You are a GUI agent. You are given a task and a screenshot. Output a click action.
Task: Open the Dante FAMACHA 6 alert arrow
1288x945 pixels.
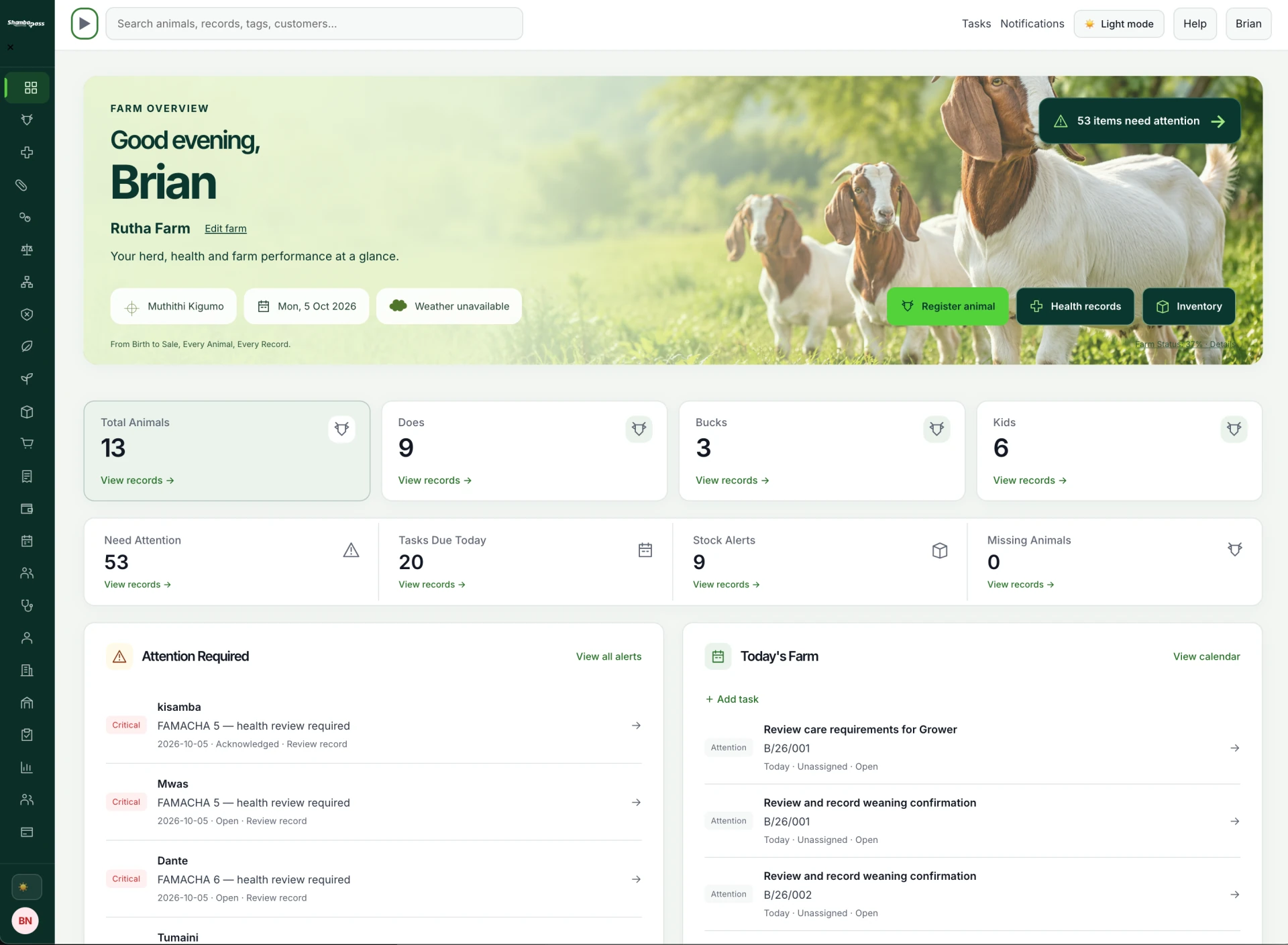[636, 879]
